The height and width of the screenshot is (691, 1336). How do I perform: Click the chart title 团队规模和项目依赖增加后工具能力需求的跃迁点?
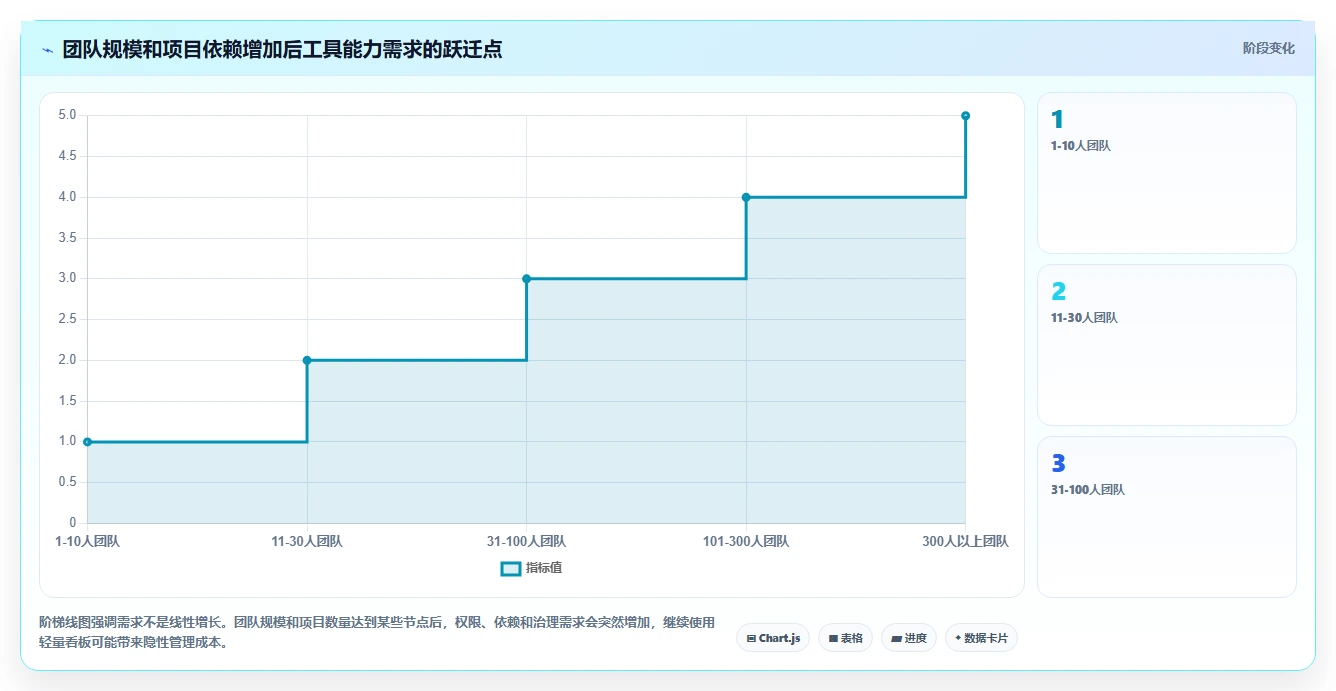282,49
